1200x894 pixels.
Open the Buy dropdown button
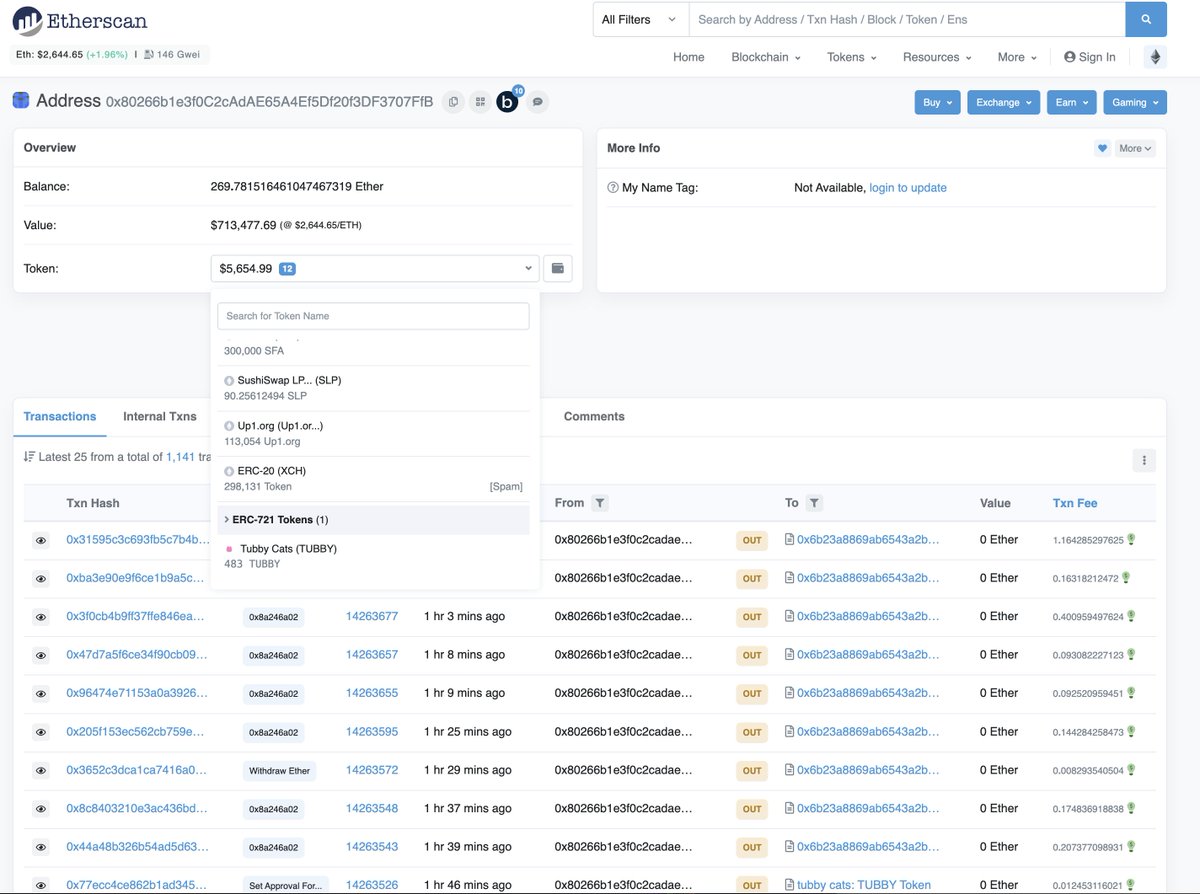pos(937,102)
